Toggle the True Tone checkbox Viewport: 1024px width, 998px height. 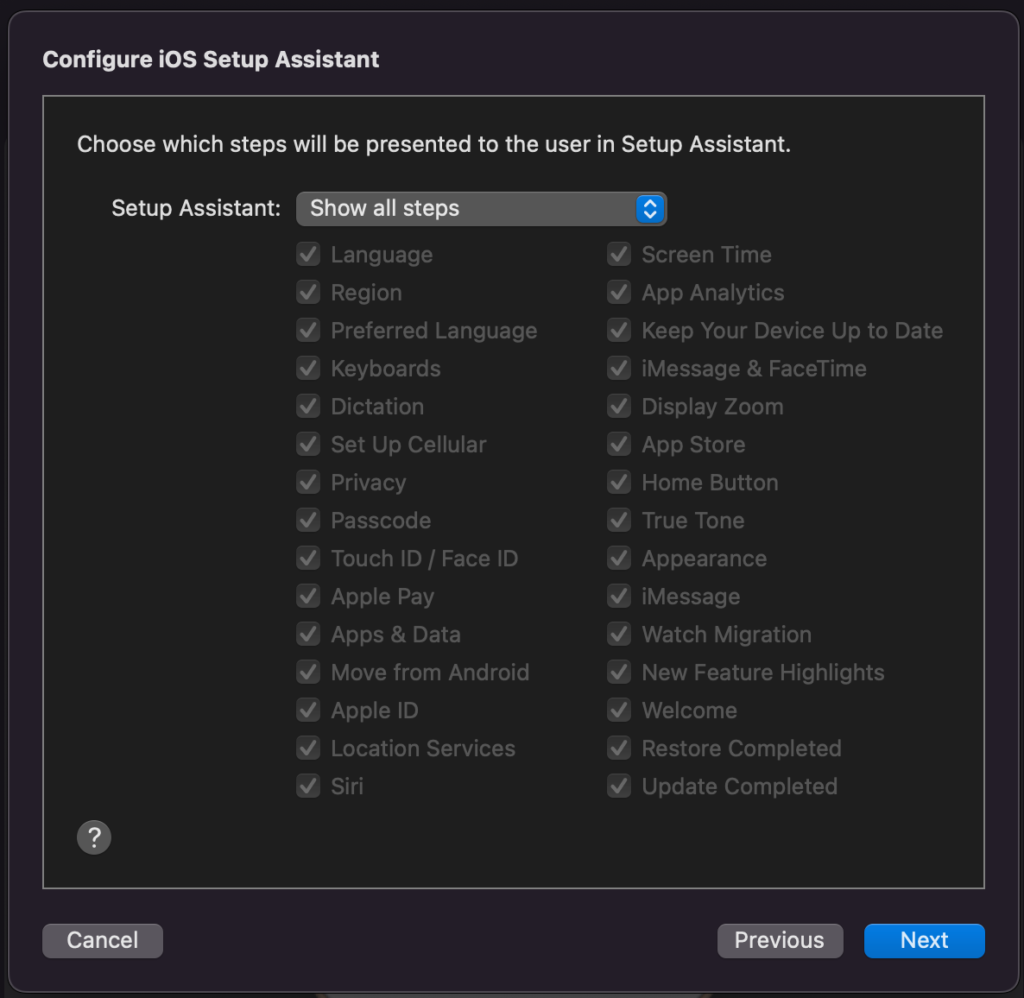click(x=618, y=520)
